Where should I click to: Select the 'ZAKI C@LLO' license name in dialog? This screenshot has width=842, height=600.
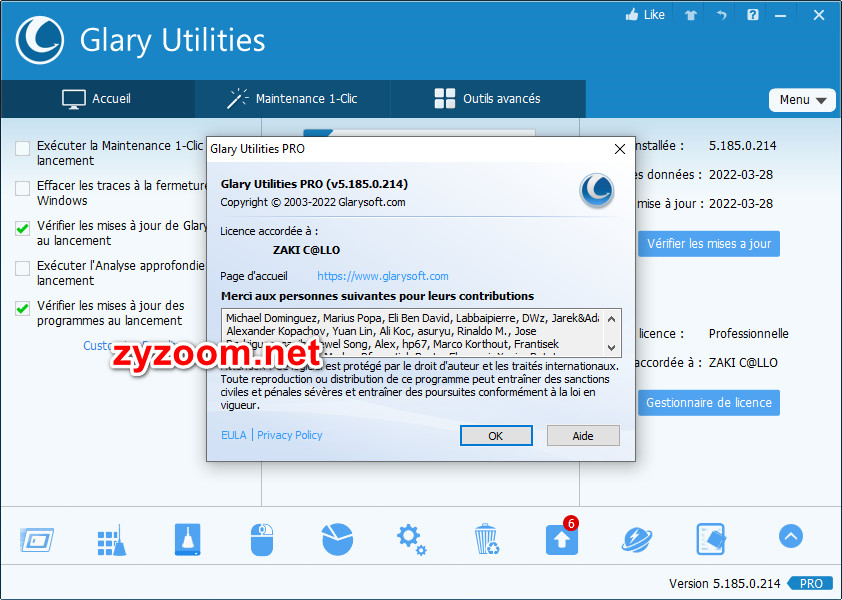click(307, 250)
